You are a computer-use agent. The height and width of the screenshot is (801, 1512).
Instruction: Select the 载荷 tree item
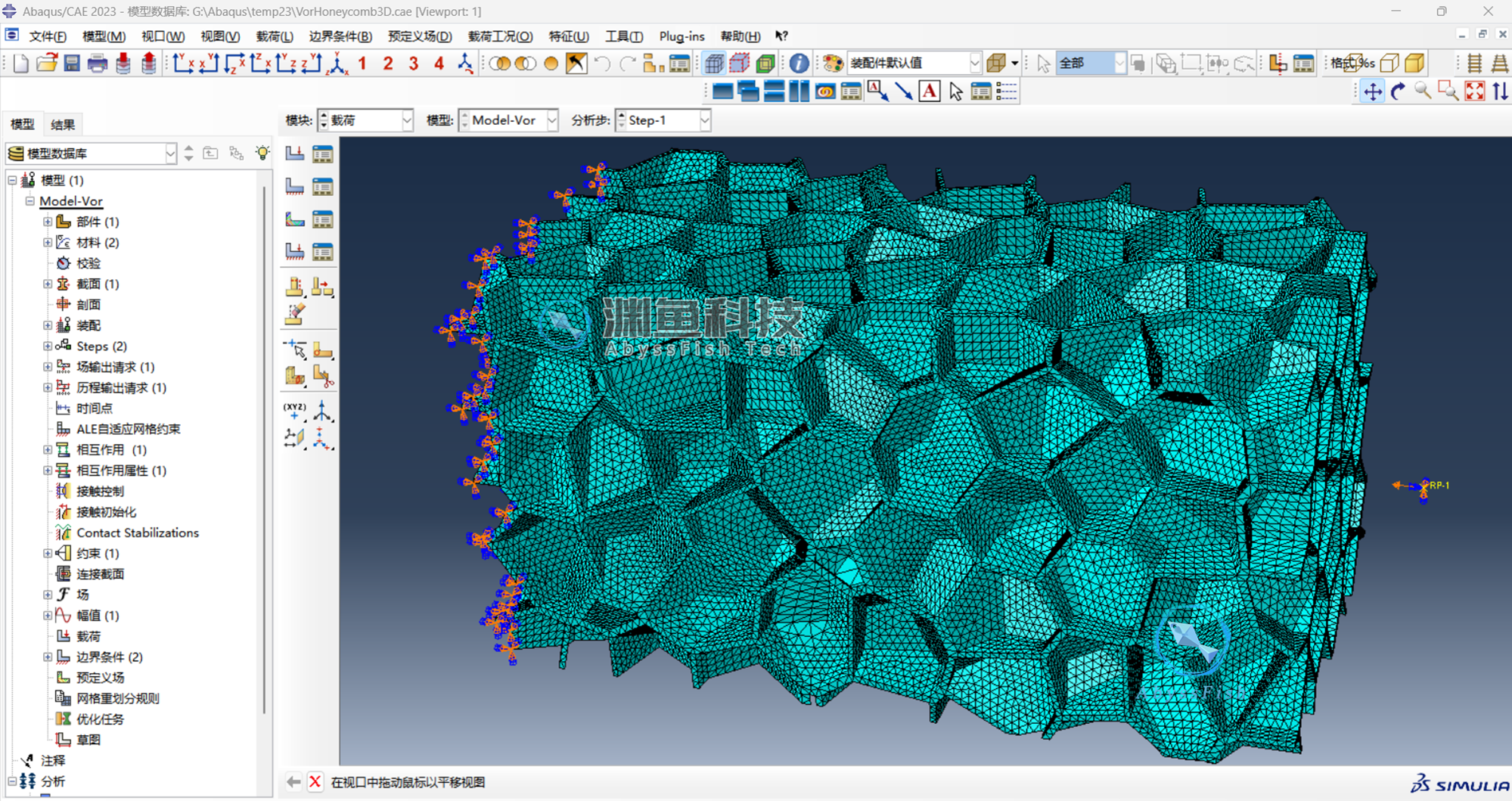click(x=88, y=636)
